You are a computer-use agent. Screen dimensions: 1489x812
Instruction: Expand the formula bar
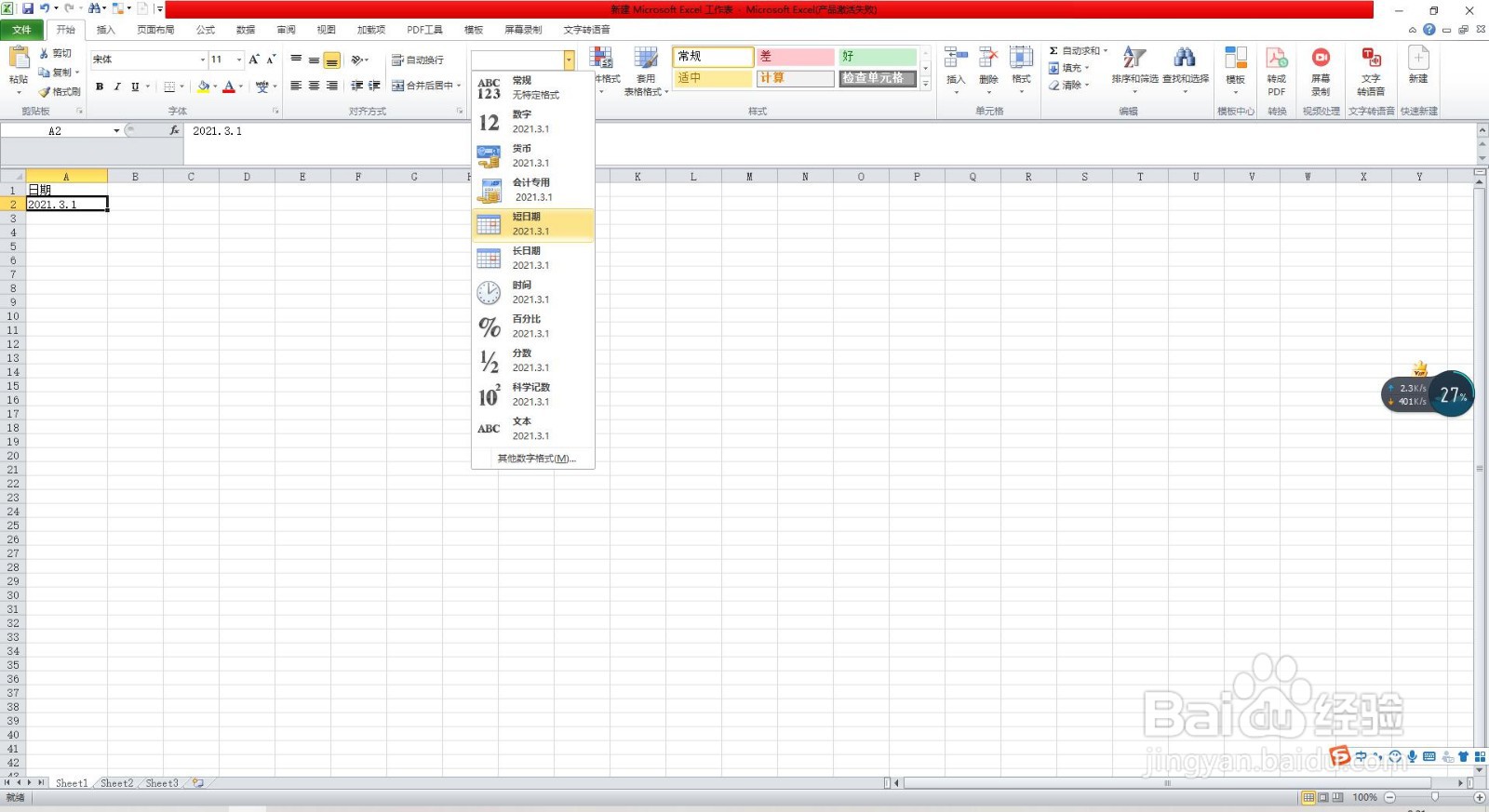tap(1482, 131)
